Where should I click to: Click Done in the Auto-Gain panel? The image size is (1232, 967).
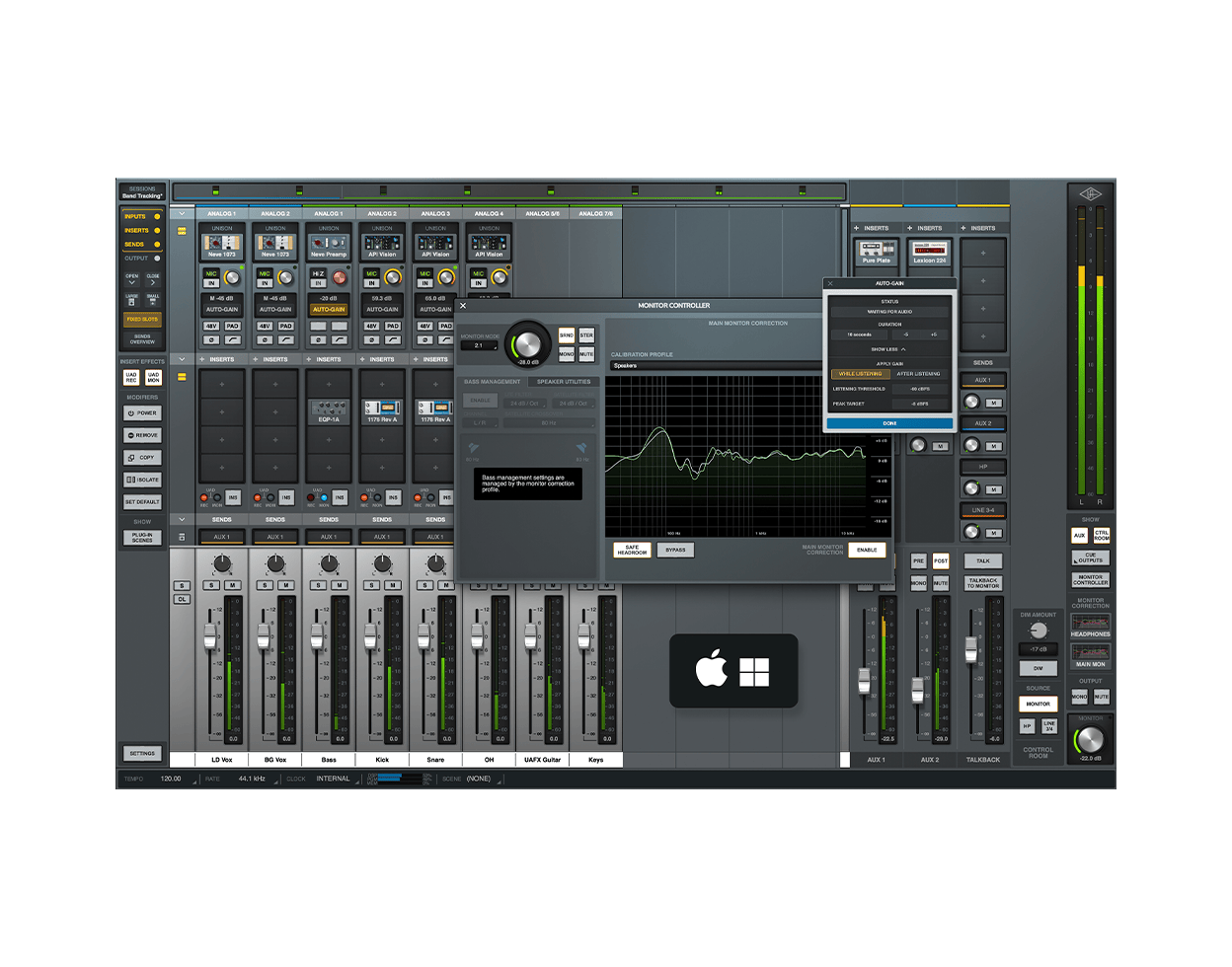[889, 423]
